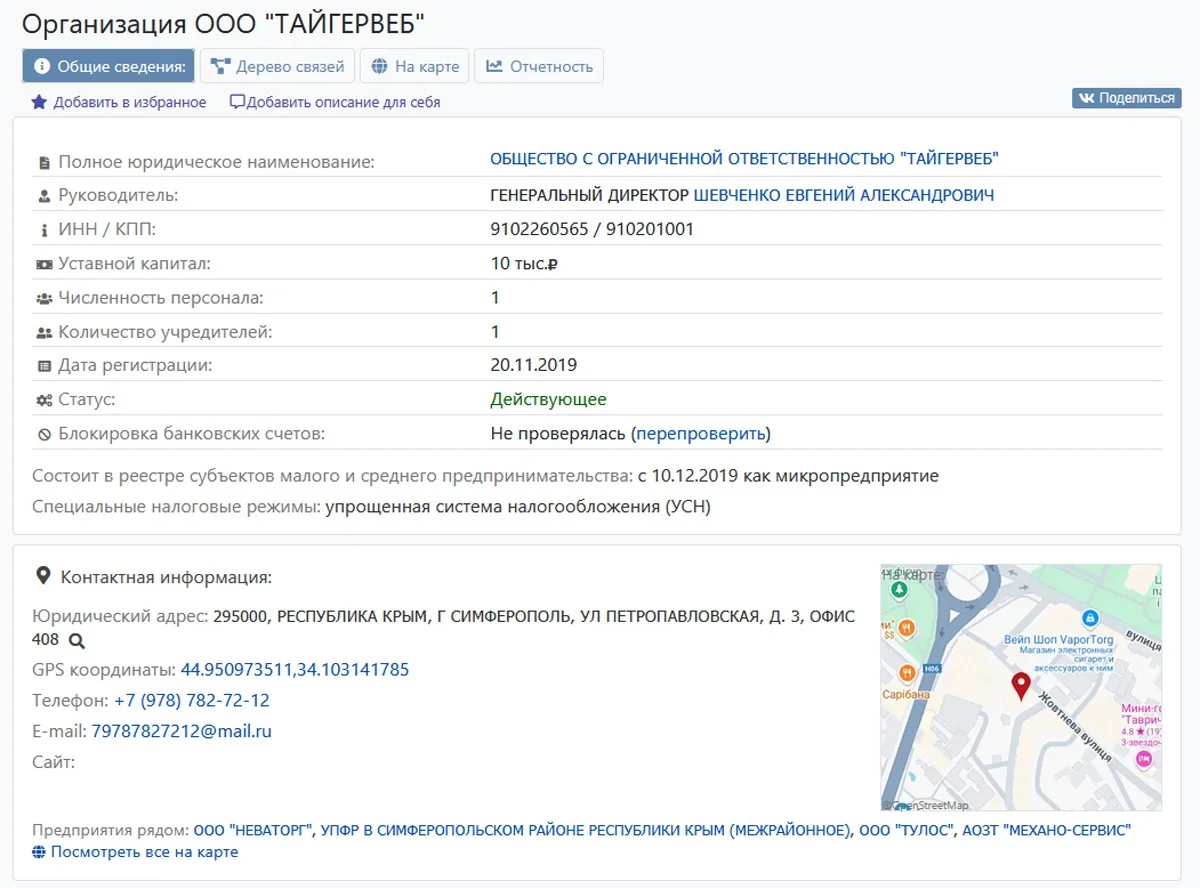Image resolution: width=1200 pixels, height=888 pixels.
Task: Click ban icon beside Блокировка банковских счетов
Action: pyautogui.click(x=44, y=434)
